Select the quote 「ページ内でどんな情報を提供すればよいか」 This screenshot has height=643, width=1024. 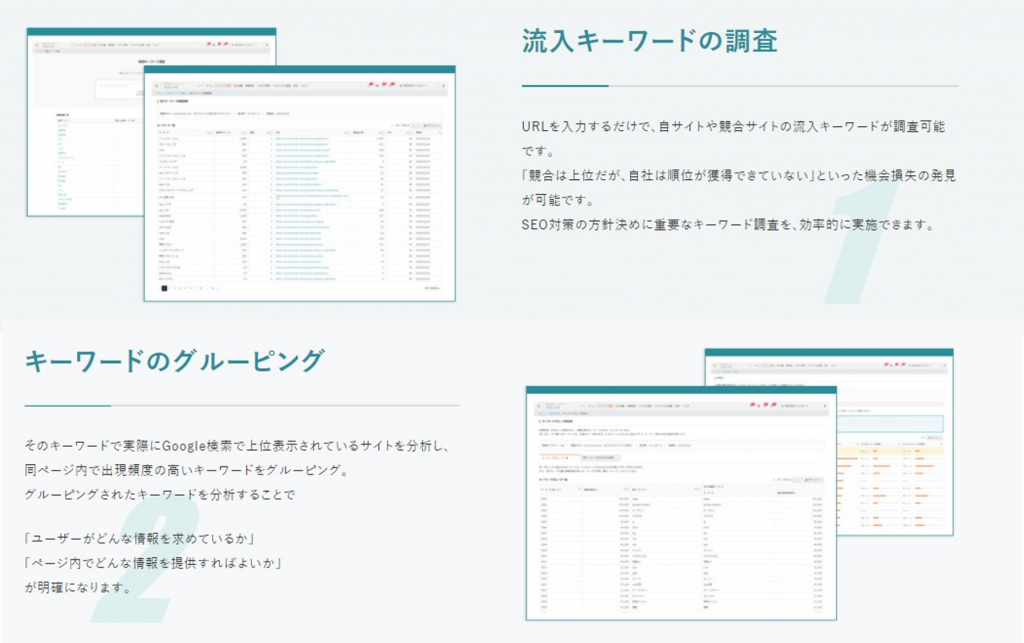coord(152,563)
